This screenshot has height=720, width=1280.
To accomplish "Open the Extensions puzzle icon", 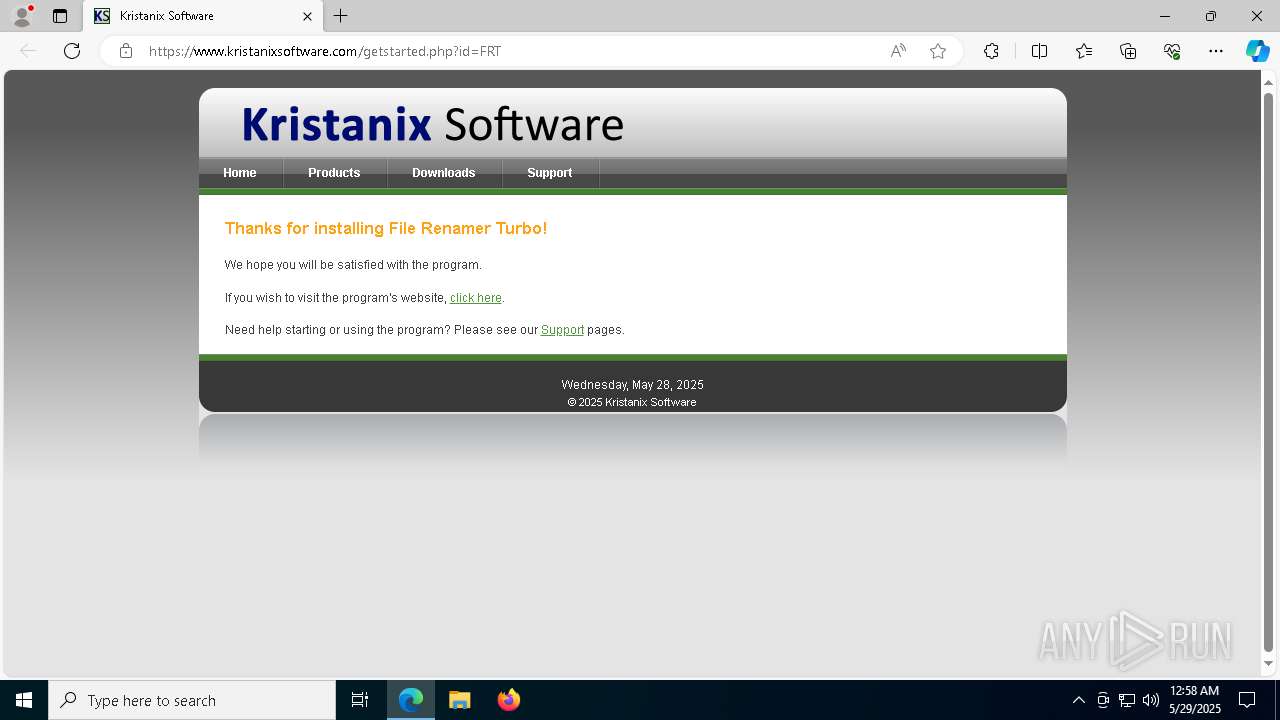I will 991,51.
